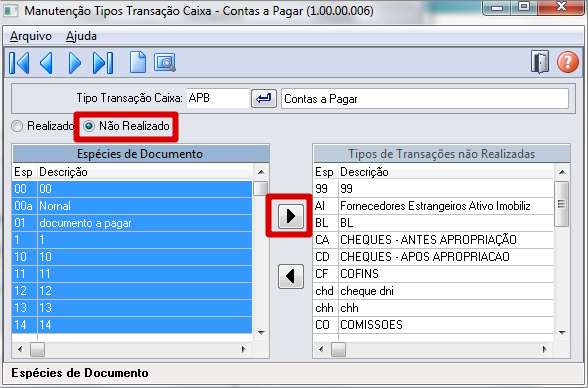Select row 11 in Espécies de Documento

click(x=132, y=274)
